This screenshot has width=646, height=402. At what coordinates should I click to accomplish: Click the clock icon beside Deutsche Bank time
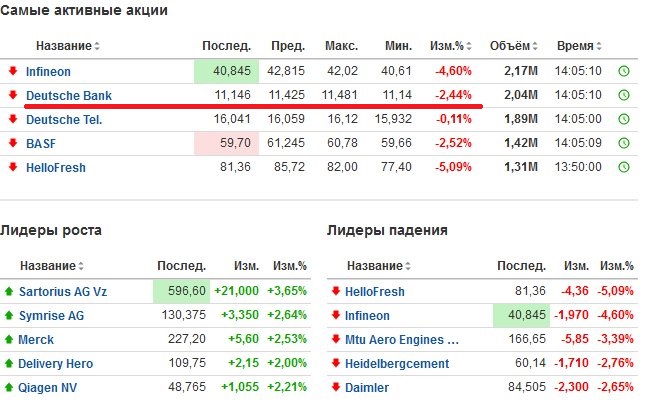[x=624, y=95]
